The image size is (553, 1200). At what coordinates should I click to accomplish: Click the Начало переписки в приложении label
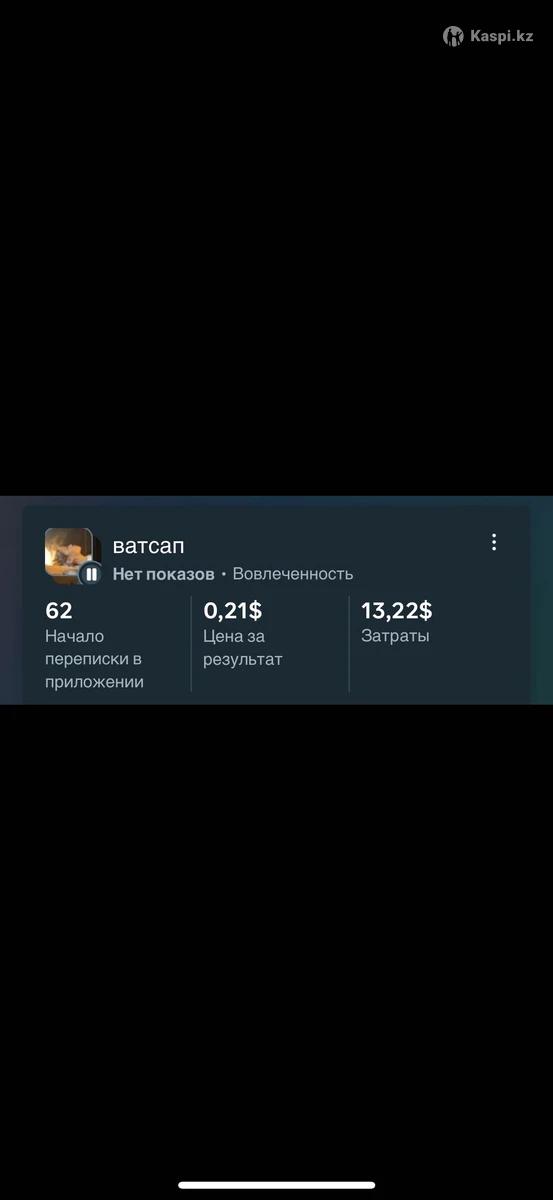point(94,659)
